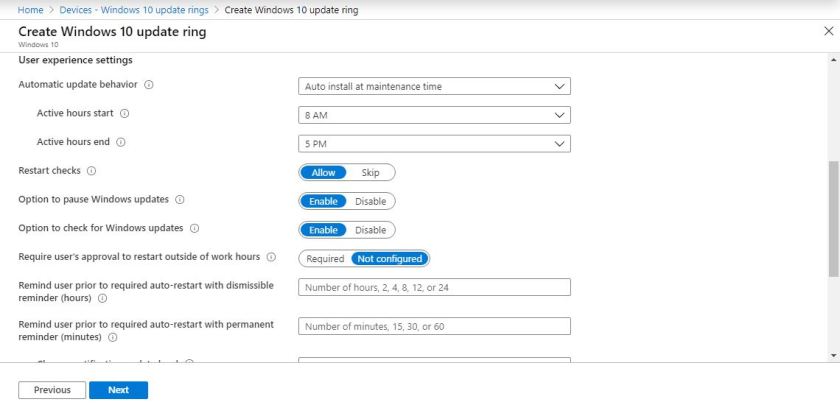840x416 pixels.
Task: Disable the option to pause Windows updates
Action: point(370,201)
